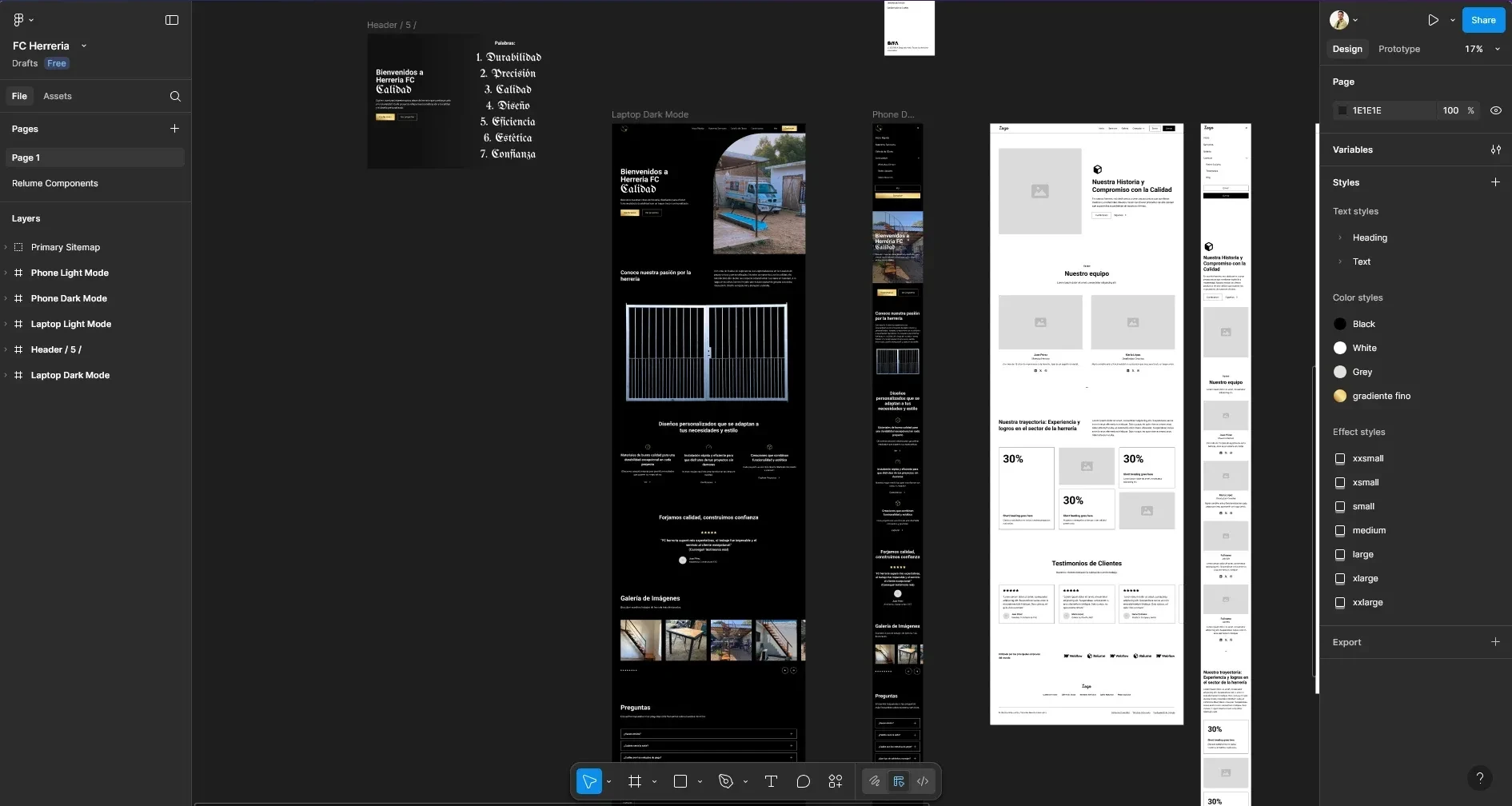Select the Pen tool
The image size is (1512, 806).
[x=726, y=781]
